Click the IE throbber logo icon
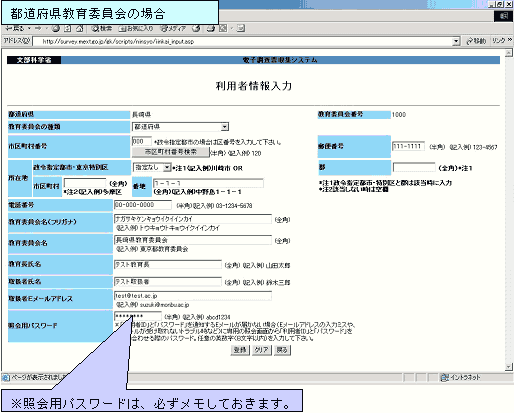 click(x=504, y=16)
